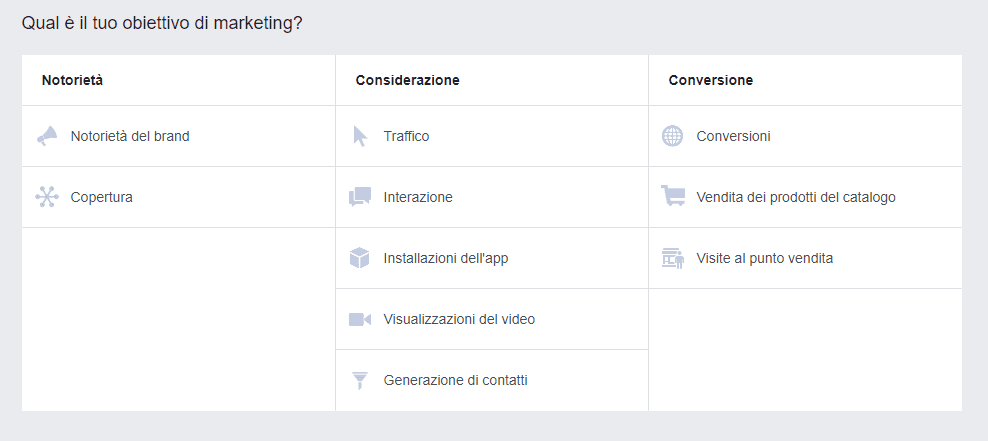Click the cursor arrow icon for Traffico

360,136
